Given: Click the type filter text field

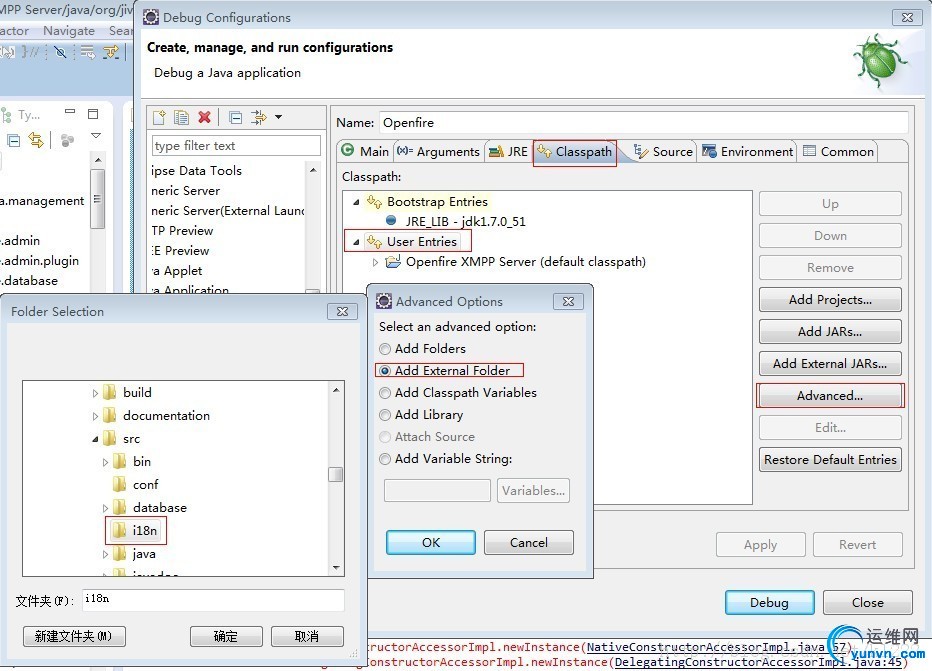Looking at the screenshot, I should pos(236,146).
